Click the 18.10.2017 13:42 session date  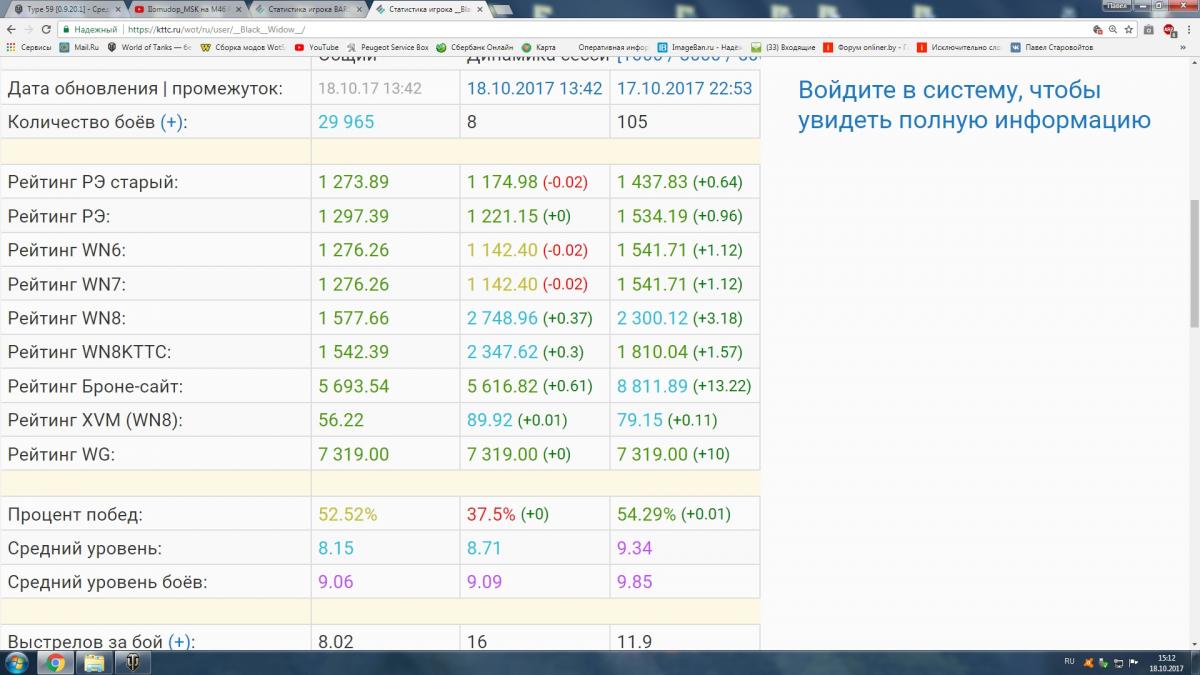[534, 88]
